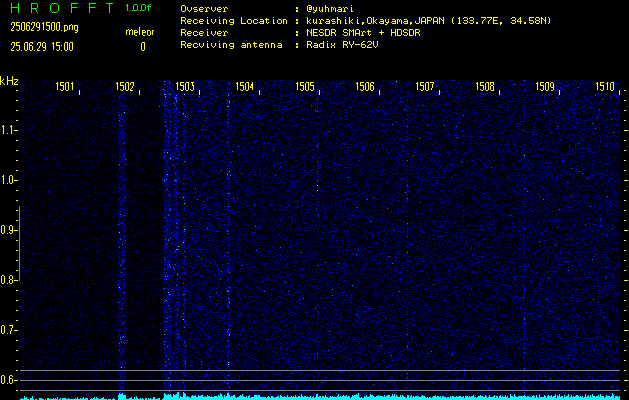This screenshot has height=400, width=629.
Task: Click the 1509 time label
Action: 545,86
